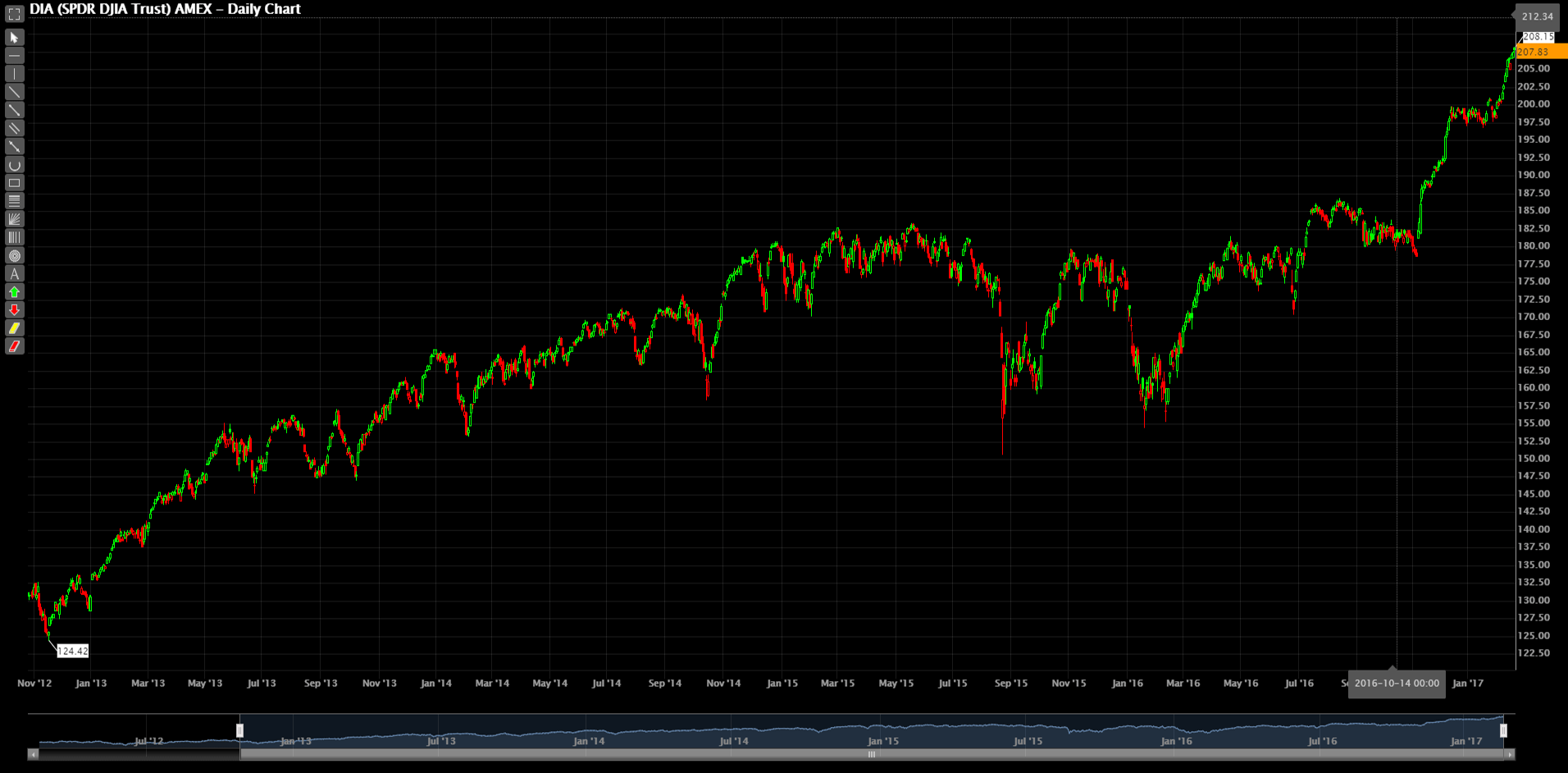Select the rectangle drawing tool
This screenshot has height=773, width=1568.
click(x=14, y=183)
